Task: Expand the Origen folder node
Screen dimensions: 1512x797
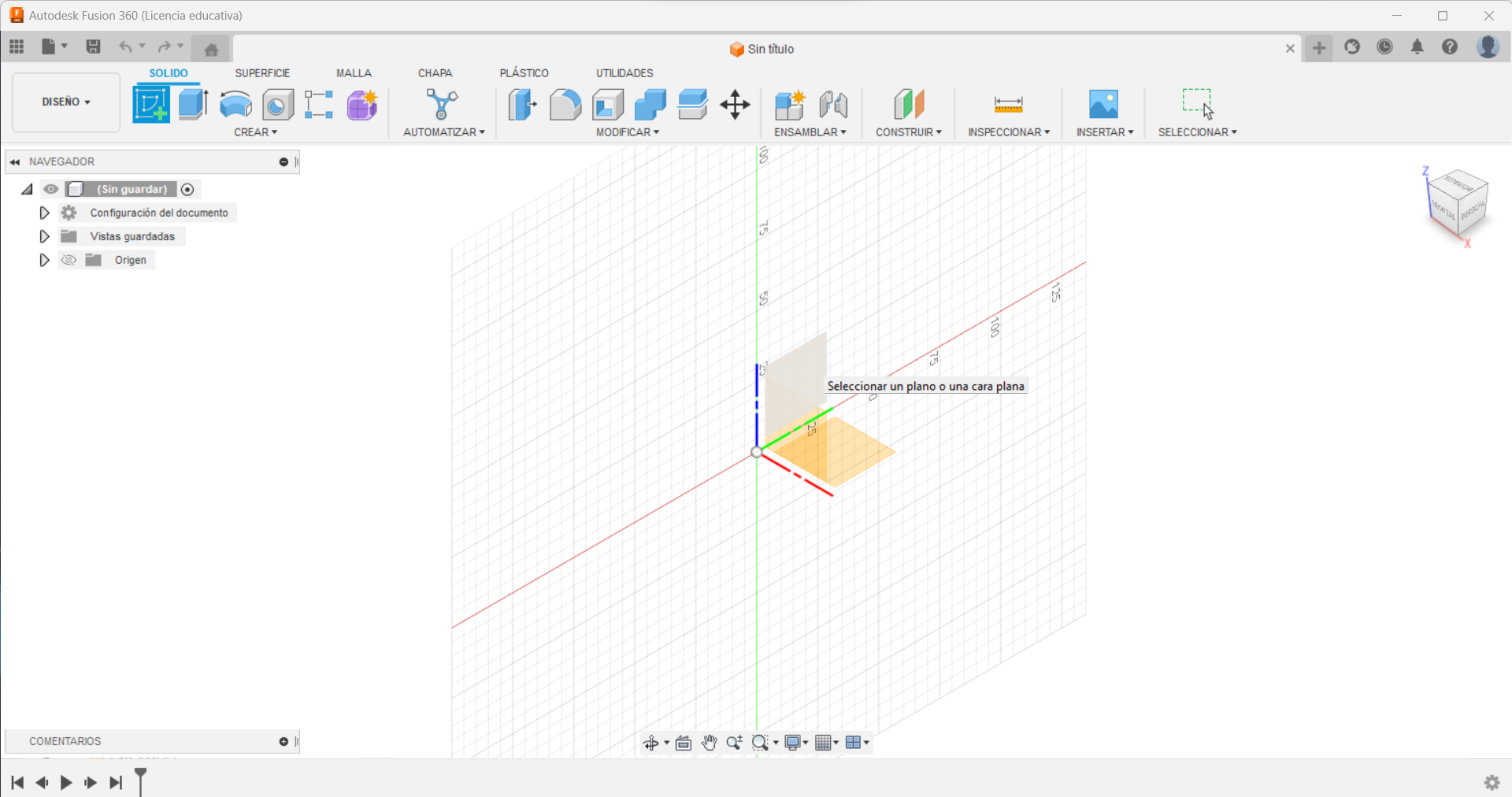Action: click(44, 260)
